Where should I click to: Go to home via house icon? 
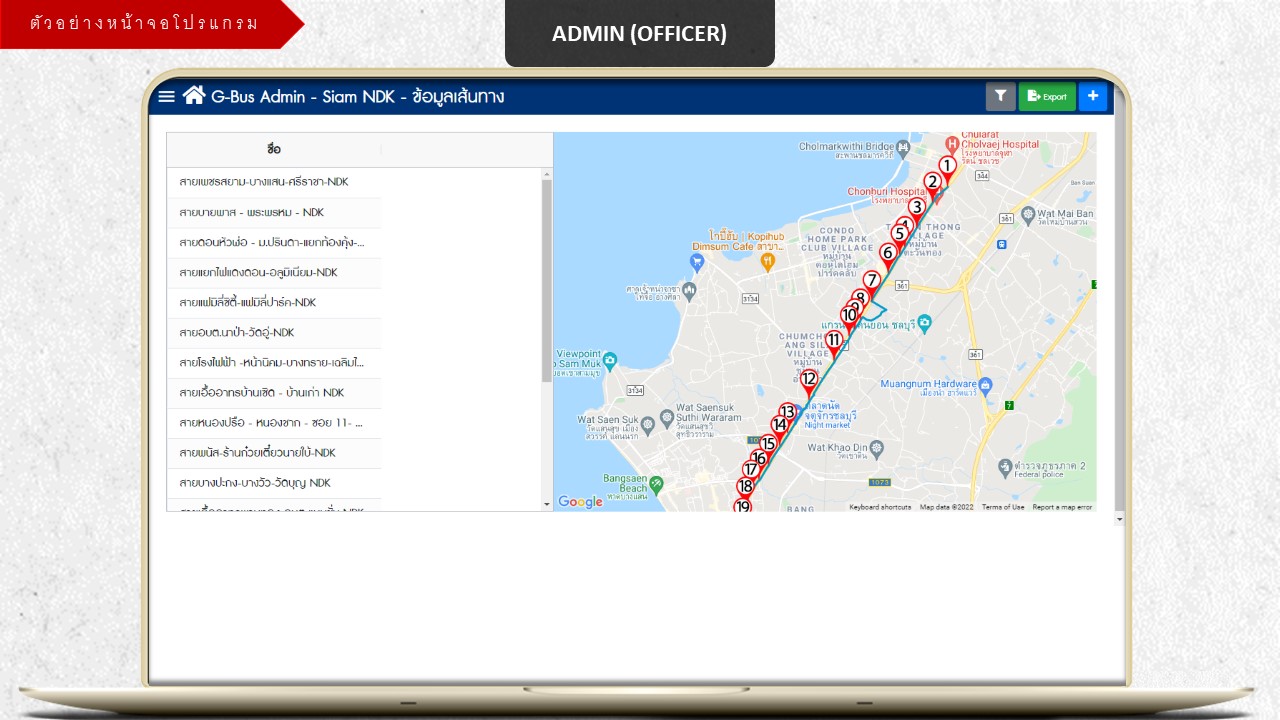194,95
